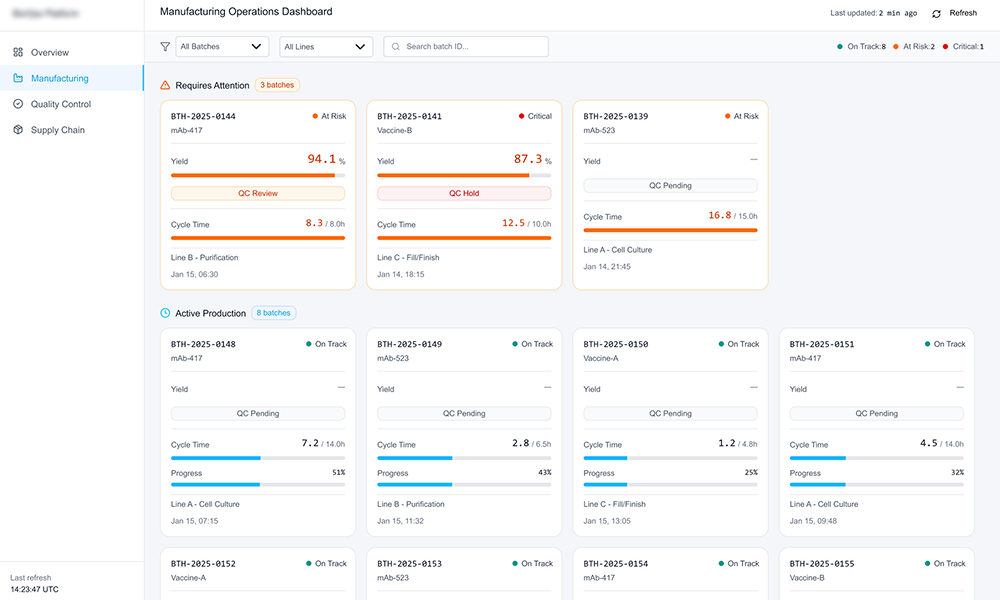Viewport: 1000px width, 600px height.
Task: Select the QC Review badge on BTH-2025-0144
Action: coord(258,193)
